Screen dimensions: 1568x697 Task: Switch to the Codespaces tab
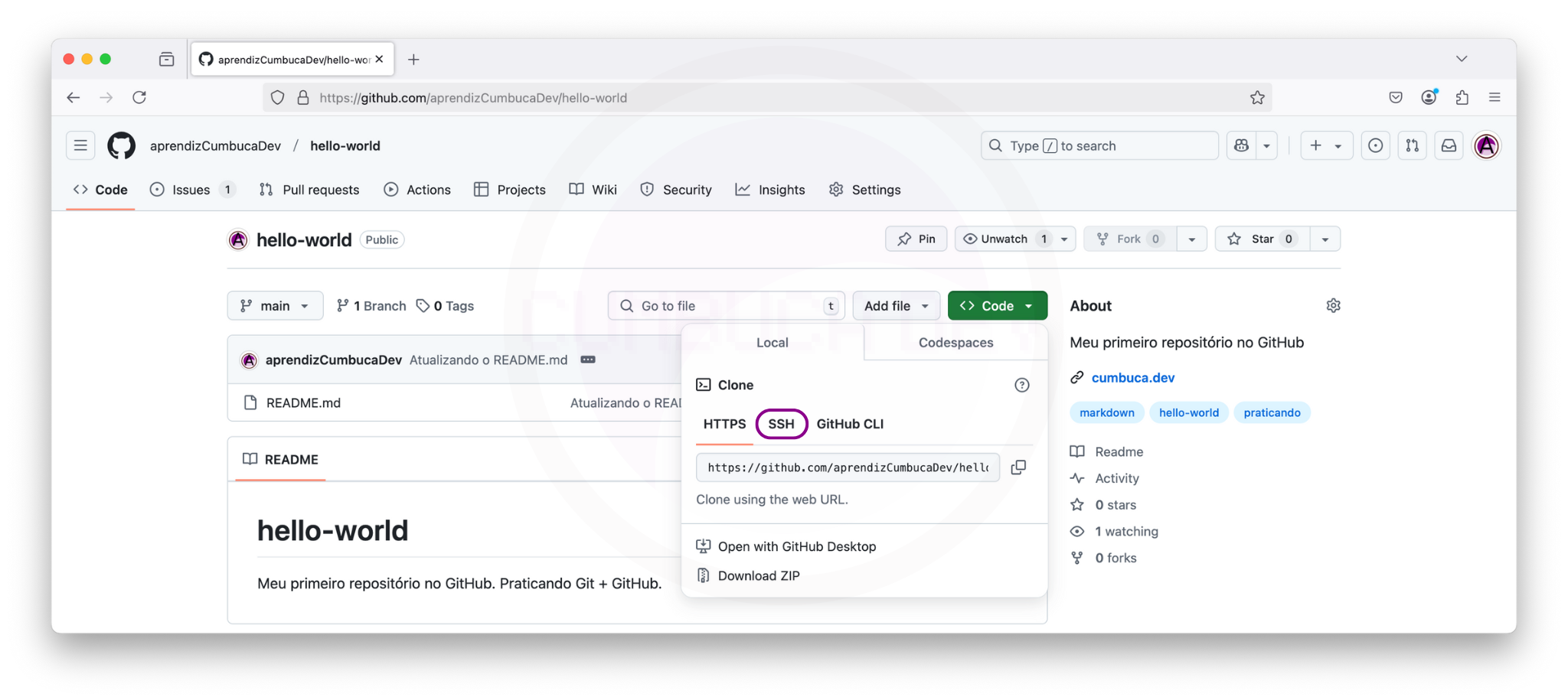click(955, 343)
